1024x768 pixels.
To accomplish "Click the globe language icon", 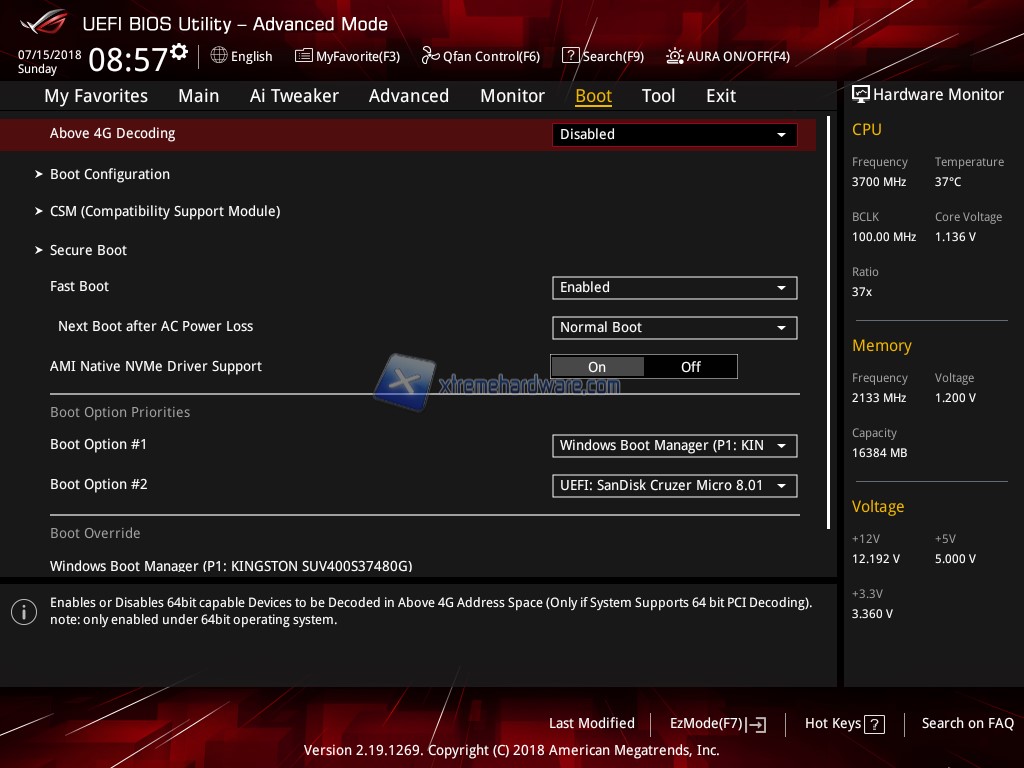I will [x=219, y=56].
